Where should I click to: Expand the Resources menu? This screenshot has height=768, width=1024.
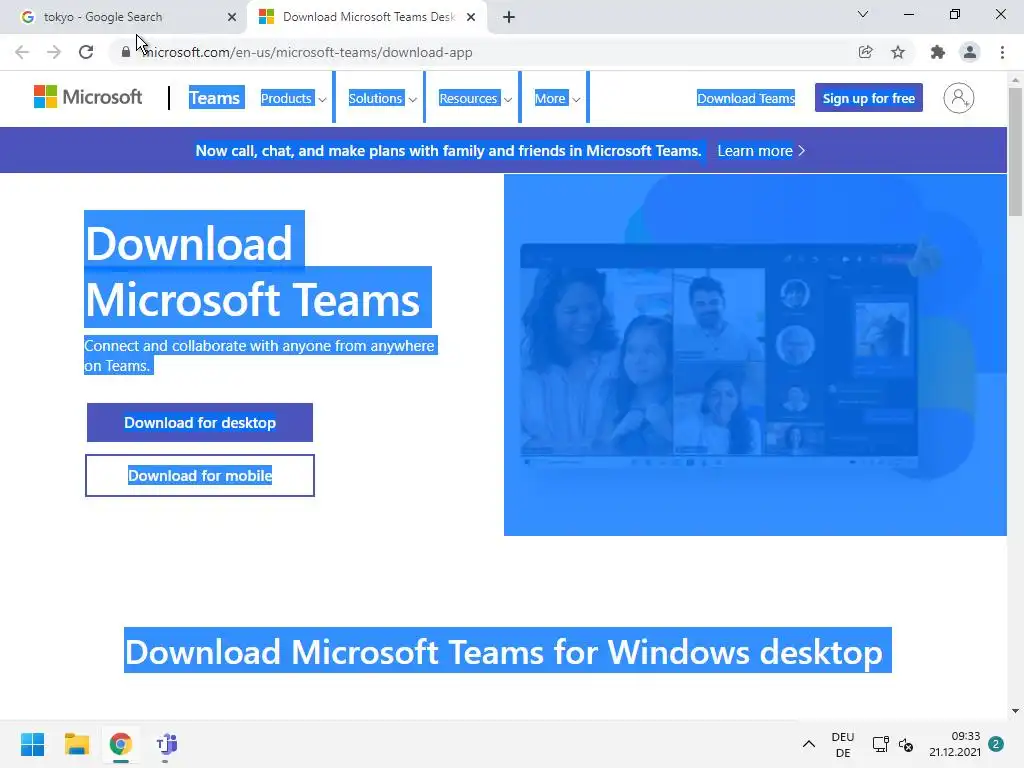475,99
